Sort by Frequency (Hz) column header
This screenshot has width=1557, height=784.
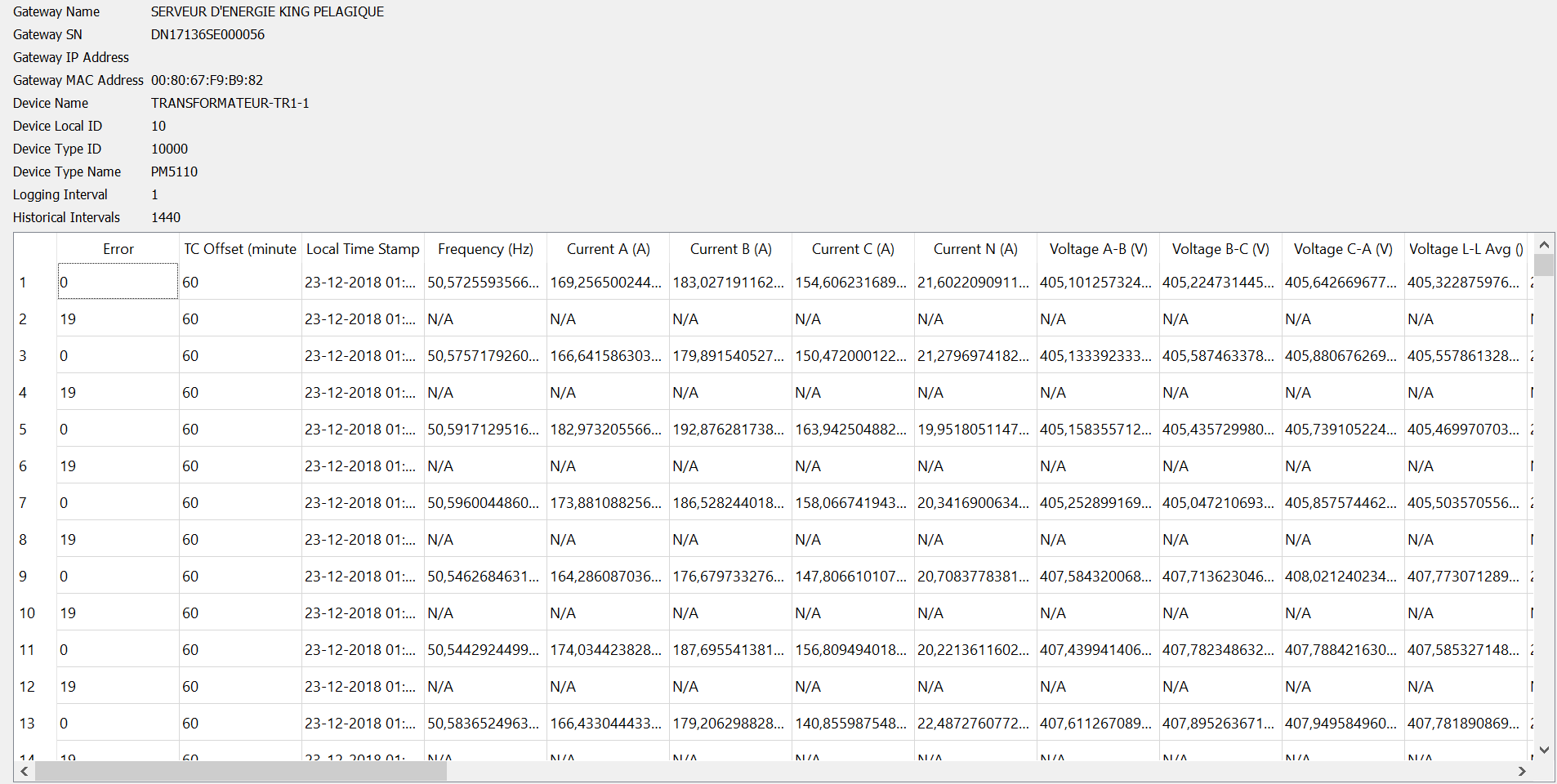click(485, 249)
